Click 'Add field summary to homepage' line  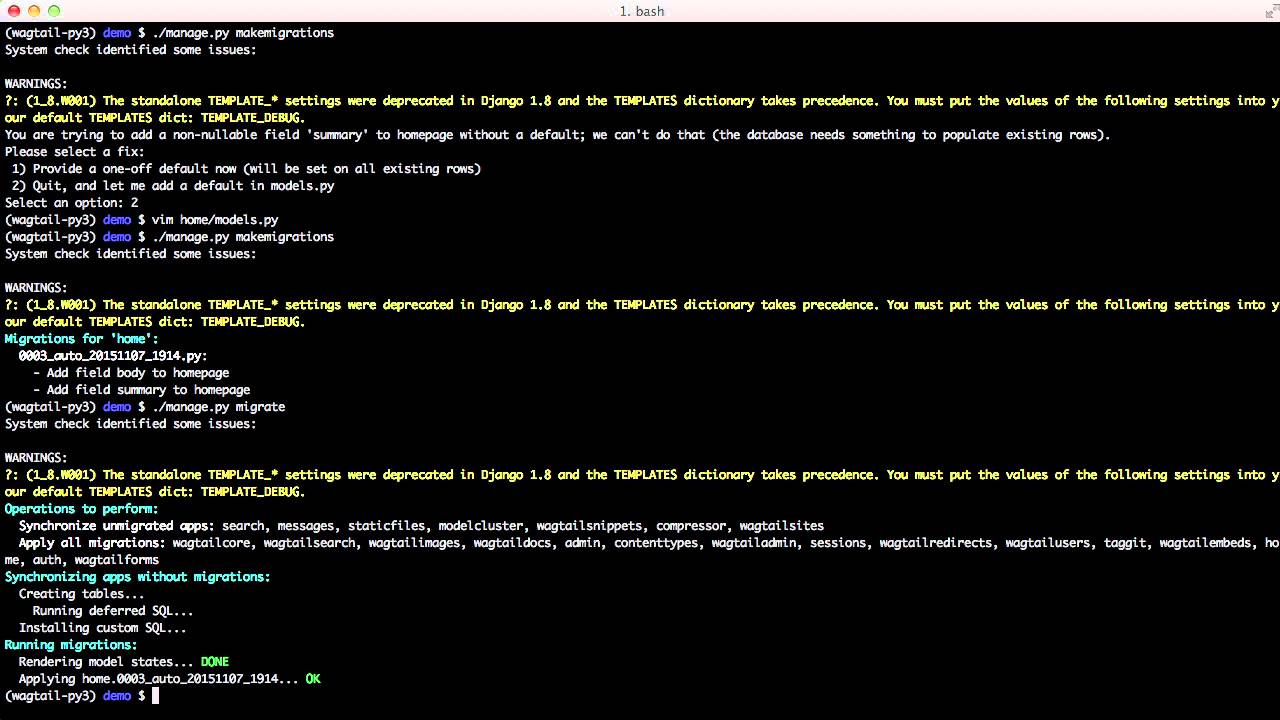[141, 390]
